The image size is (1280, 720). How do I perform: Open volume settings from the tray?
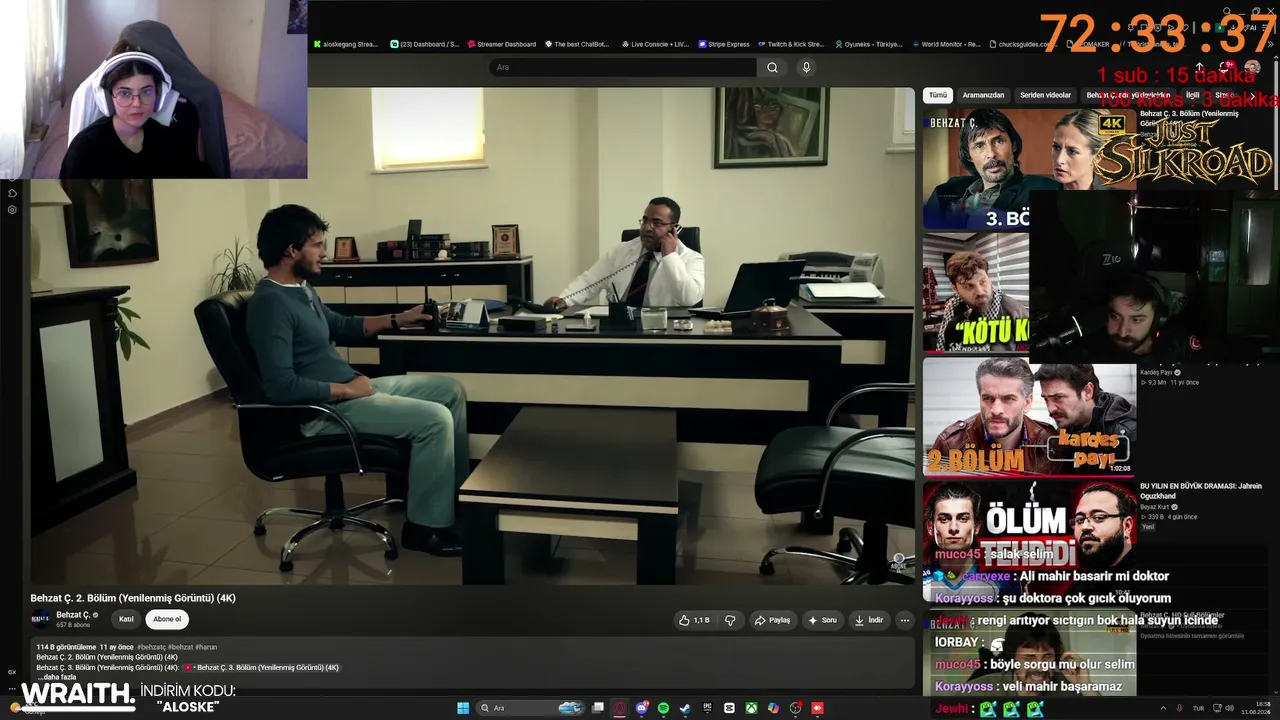(1228, 708)
